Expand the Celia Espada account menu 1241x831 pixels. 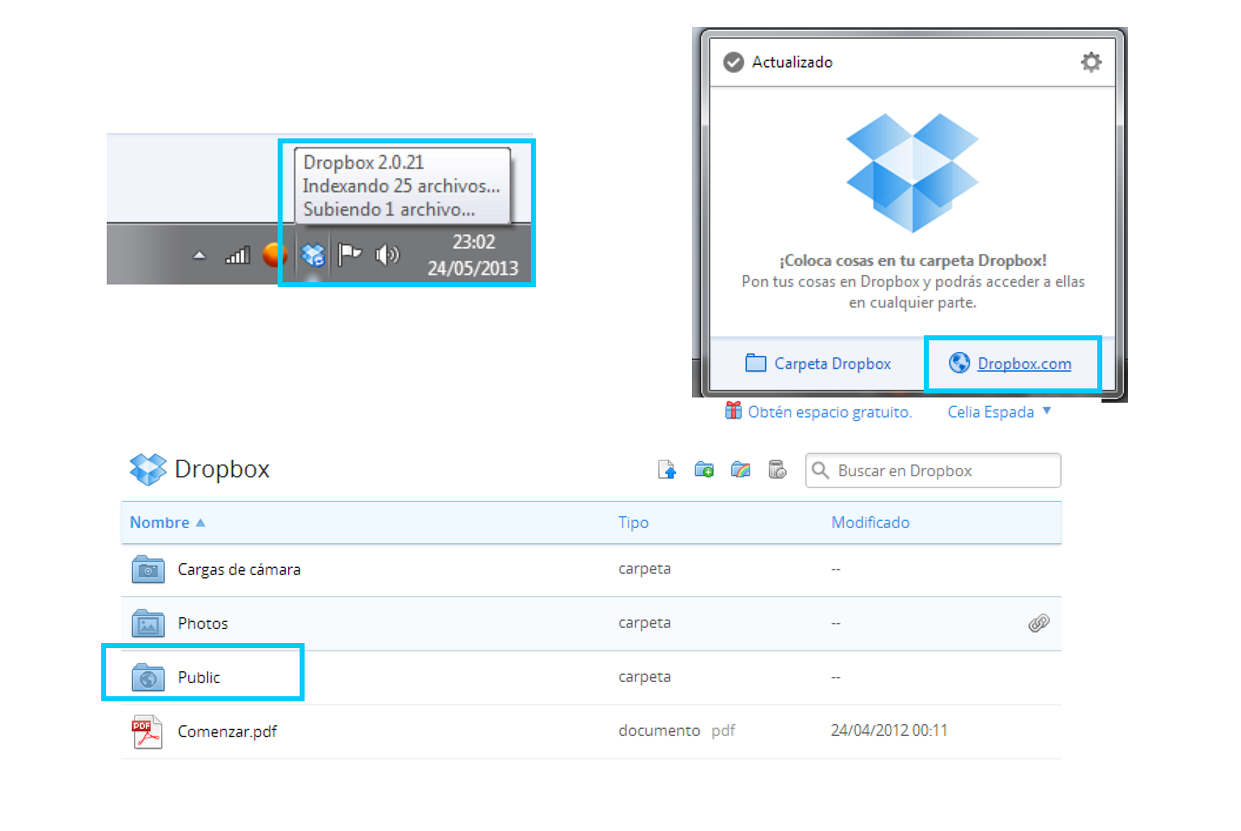1000,411
